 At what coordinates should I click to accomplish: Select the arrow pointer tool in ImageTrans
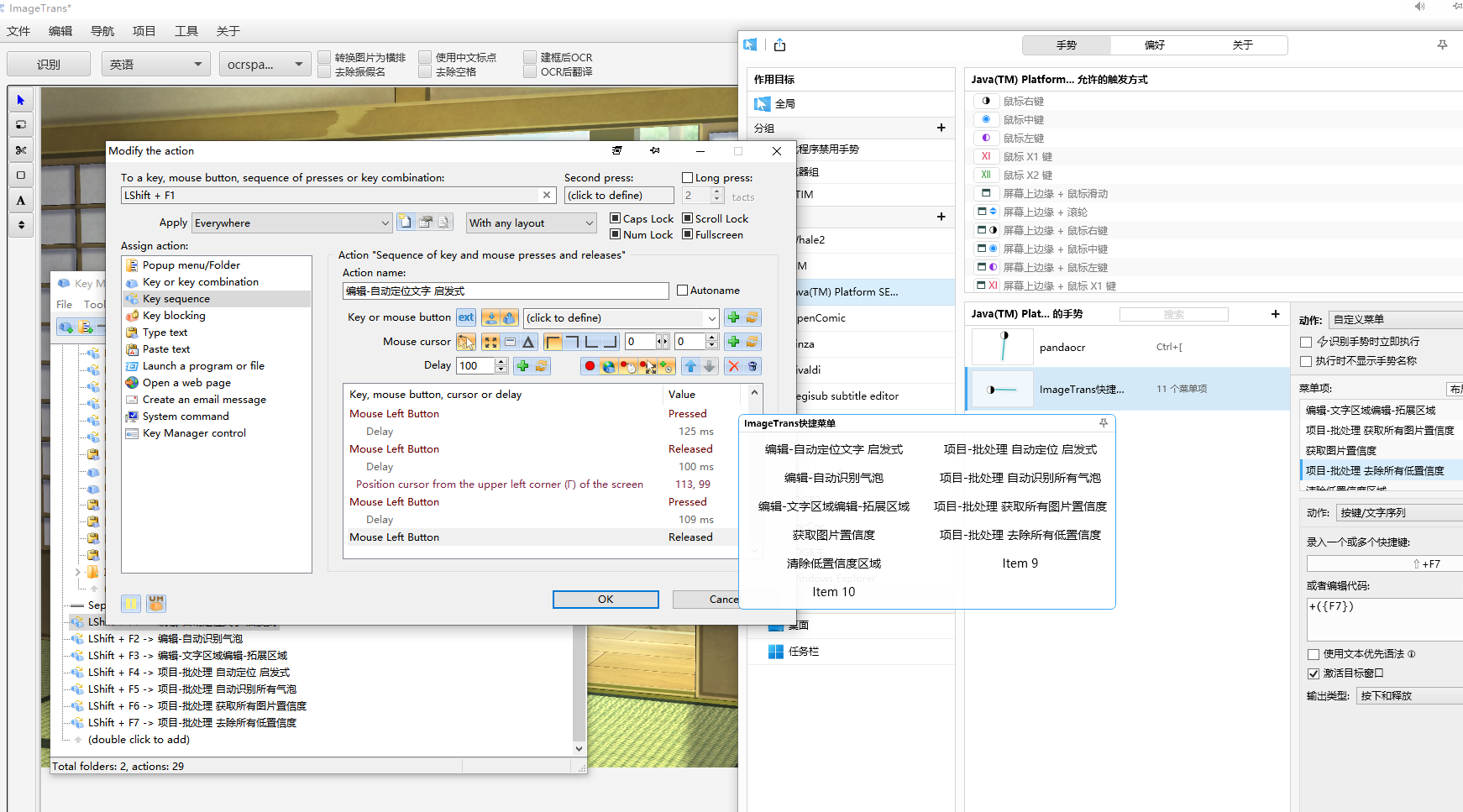pos(21,100)
